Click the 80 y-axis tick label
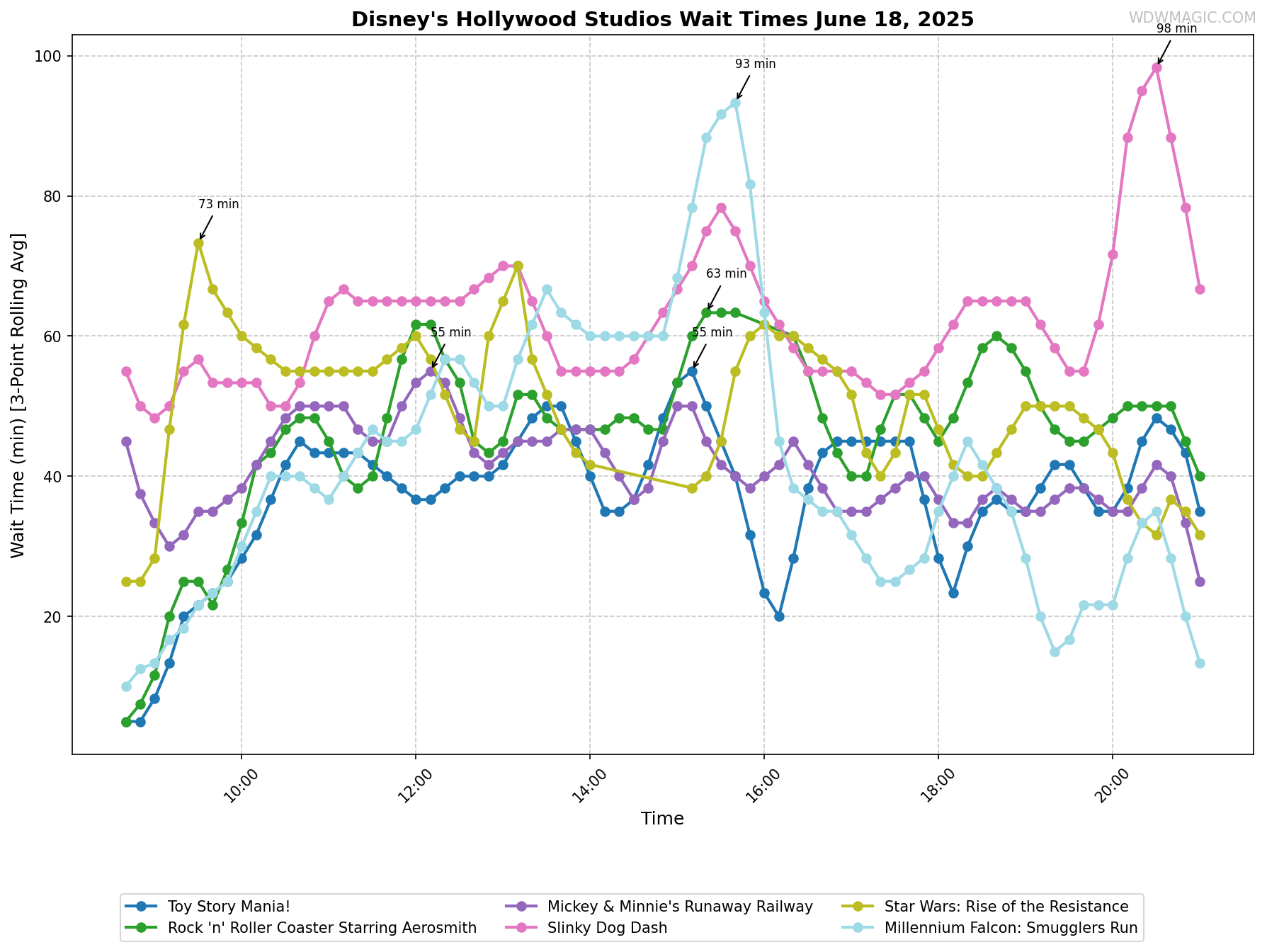This screenshot has width=1267, height=952. click(54, 196)
